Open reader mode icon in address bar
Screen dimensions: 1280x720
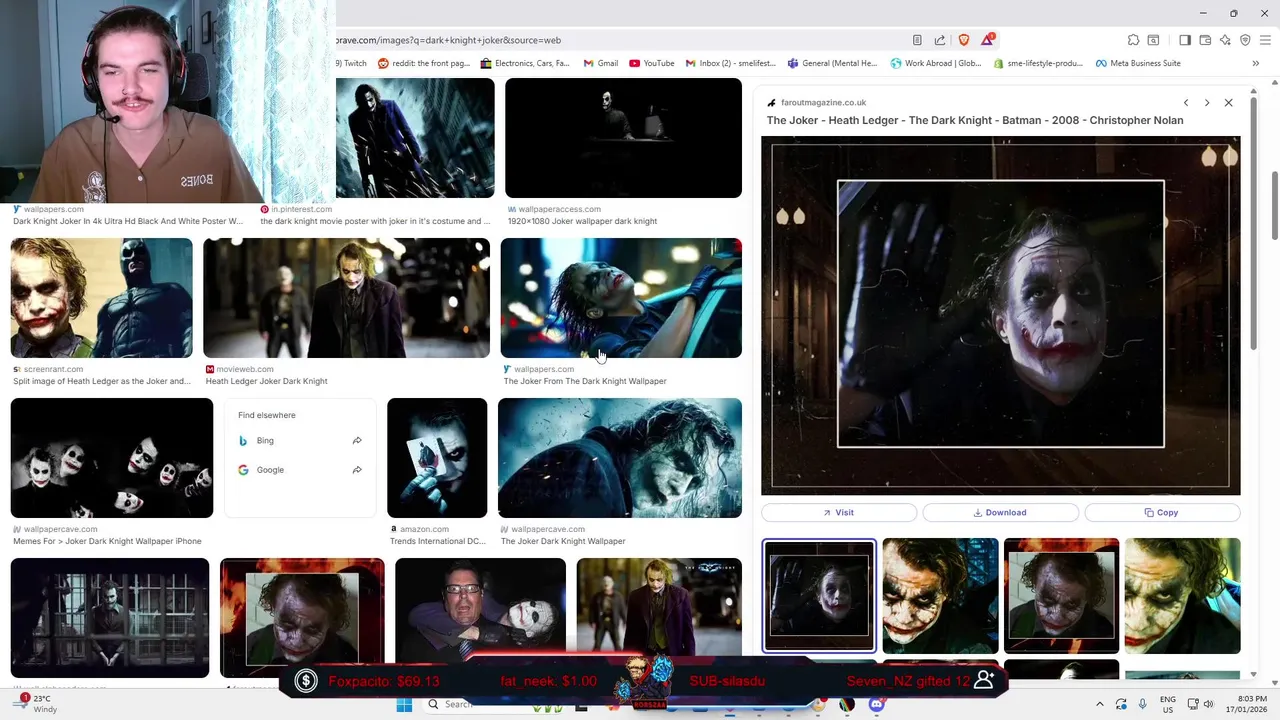pos(917,40)
